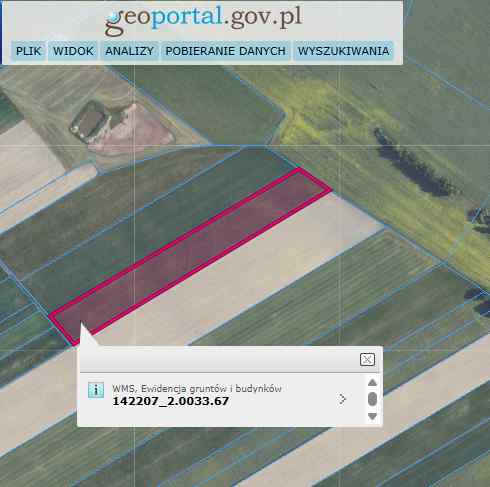
Task: Click the popup scrollbar thumb
Action: [372, 399]
